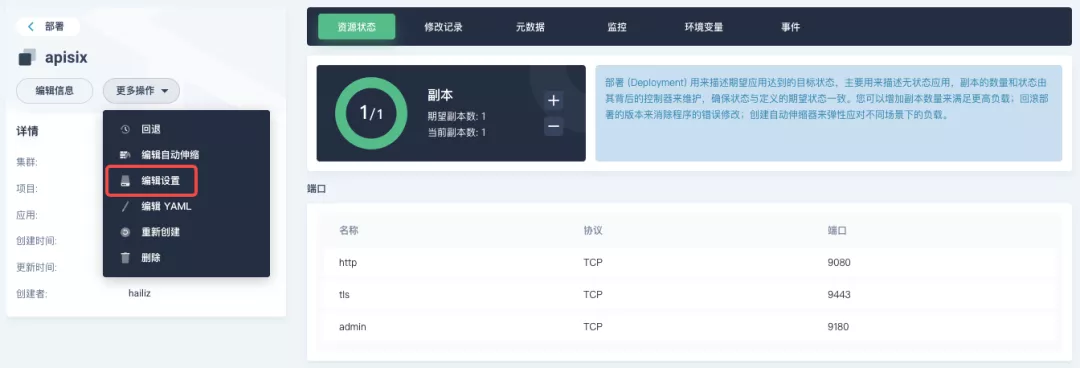This screenshot has height=368, width=1080.
Task: Open the 环境变量 tab
Action: click(x=703, y=27)
